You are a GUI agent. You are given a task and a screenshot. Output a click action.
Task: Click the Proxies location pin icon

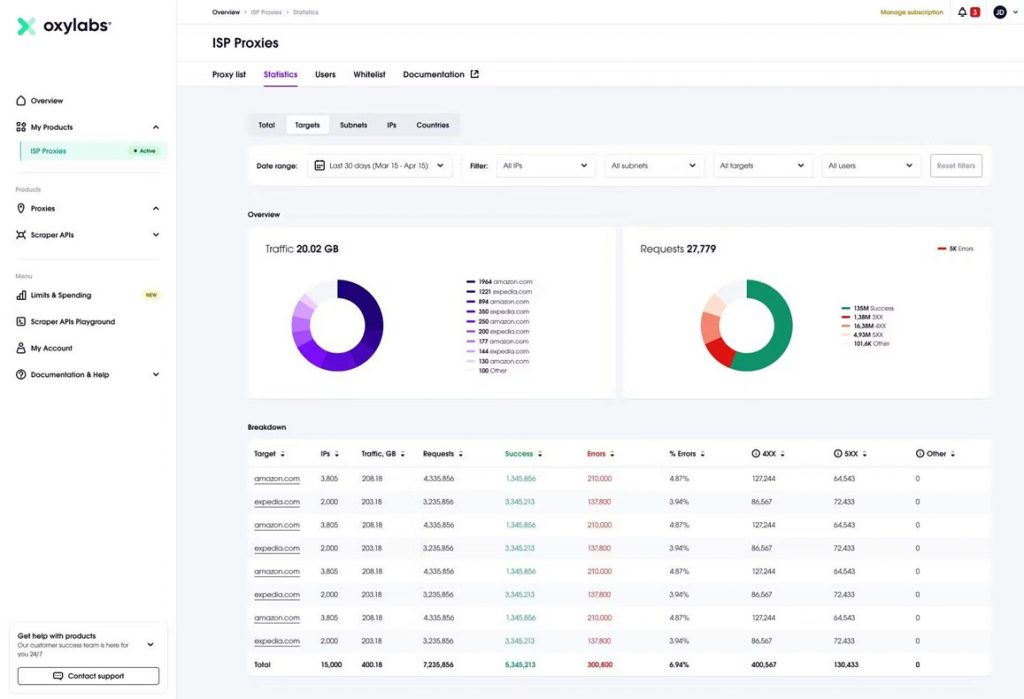point(21,208)
